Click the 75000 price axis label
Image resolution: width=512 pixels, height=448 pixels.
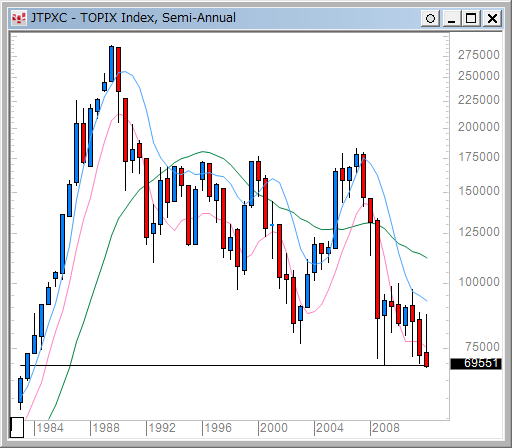482,347
